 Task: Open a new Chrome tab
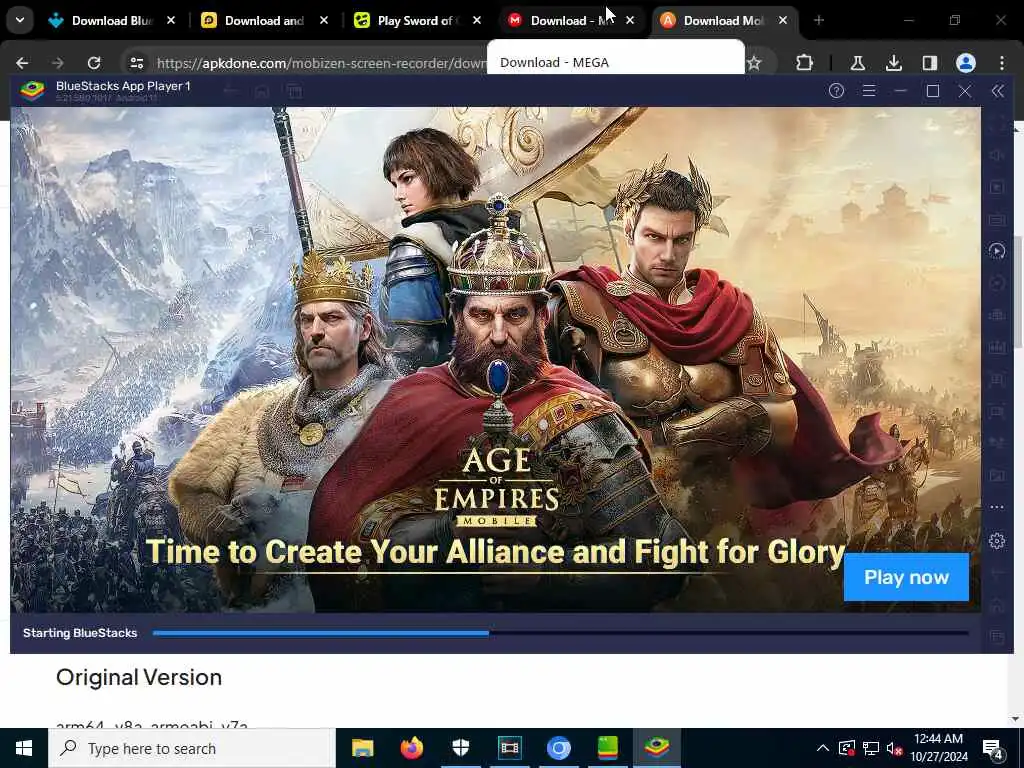819,20
